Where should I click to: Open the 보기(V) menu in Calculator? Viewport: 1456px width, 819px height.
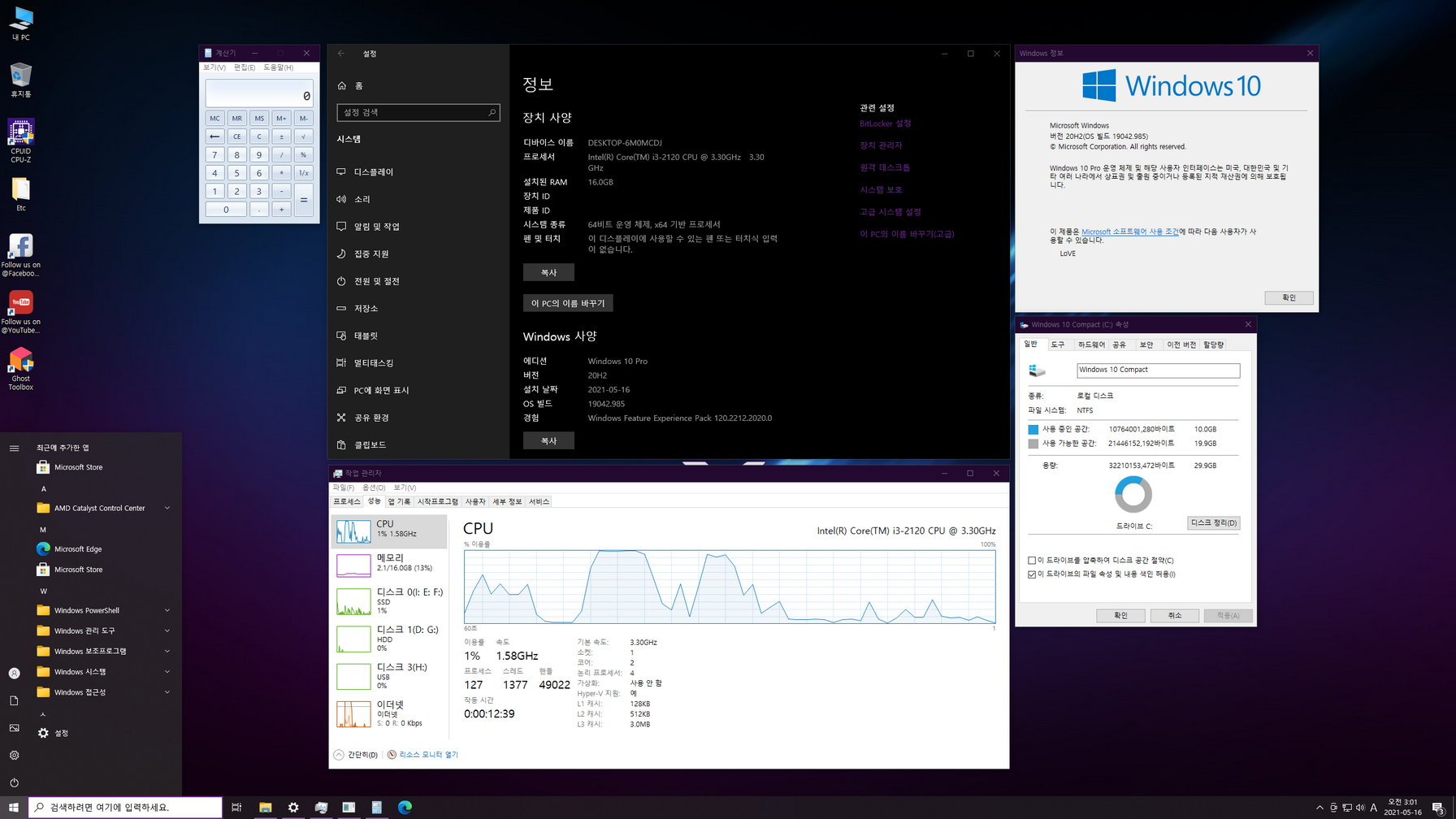(214, 67)
